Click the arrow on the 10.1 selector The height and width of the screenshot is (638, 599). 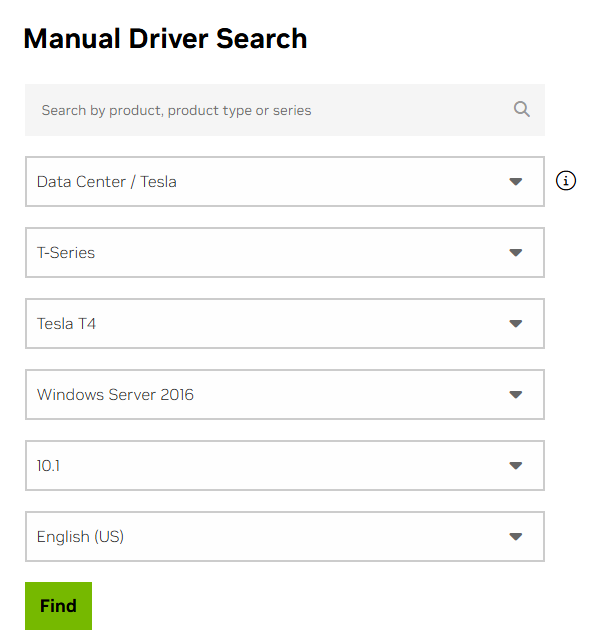(x=516, y=465)
